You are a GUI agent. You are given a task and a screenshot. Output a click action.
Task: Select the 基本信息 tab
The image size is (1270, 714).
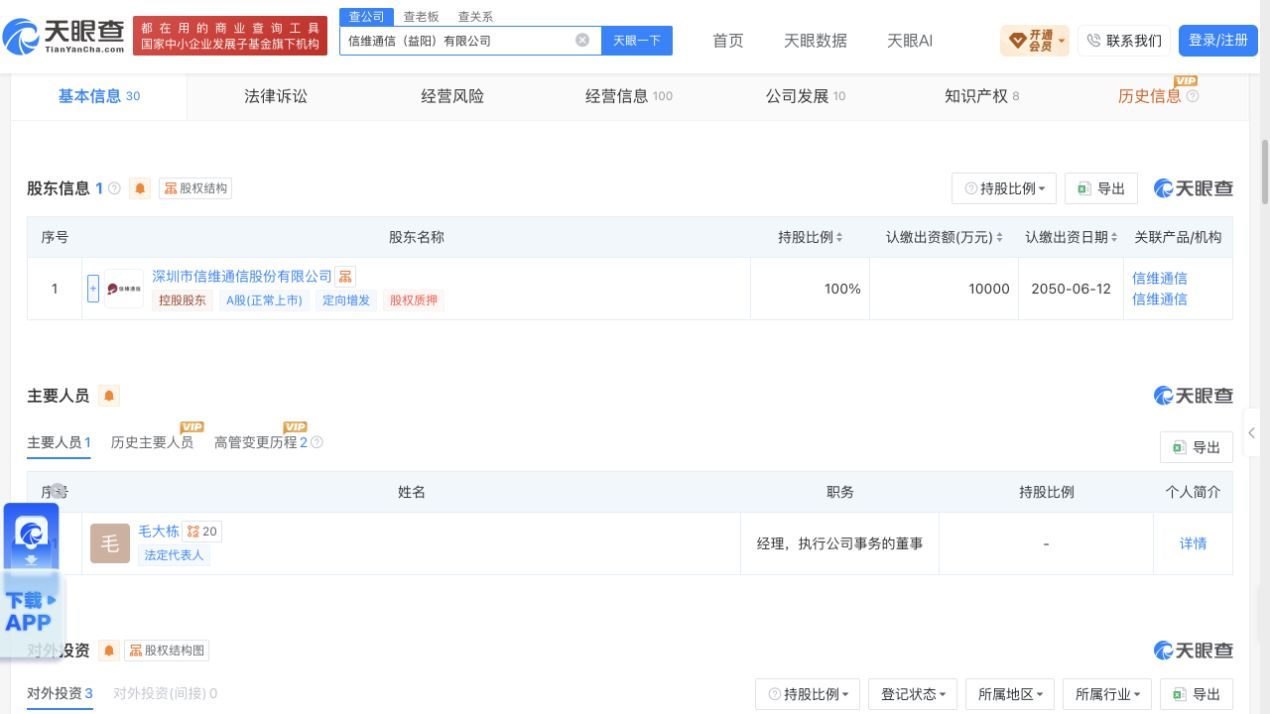pyautogui.click(x=99, y=96)
